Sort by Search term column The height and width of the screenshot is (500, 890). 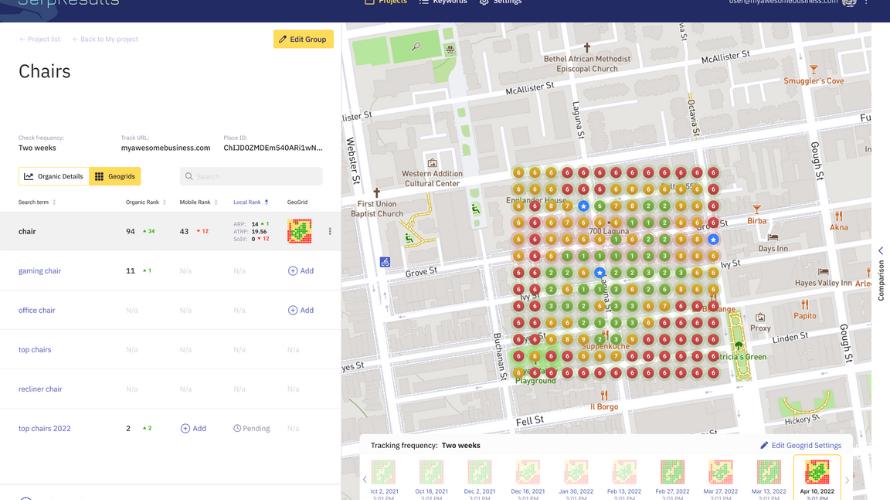pyautogui.click(x=36, y=202)
